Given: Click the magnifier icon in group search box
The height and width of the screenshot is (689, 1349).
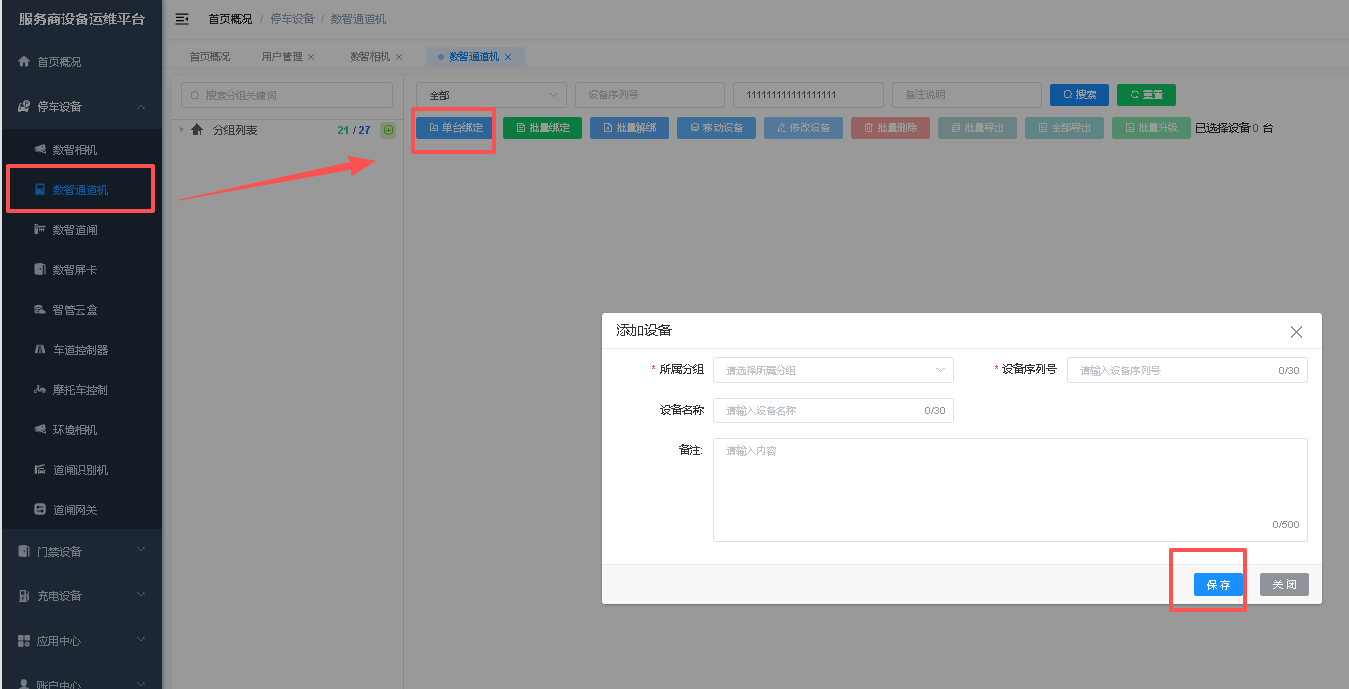Looking at the screenshot, I should (196, 95).
